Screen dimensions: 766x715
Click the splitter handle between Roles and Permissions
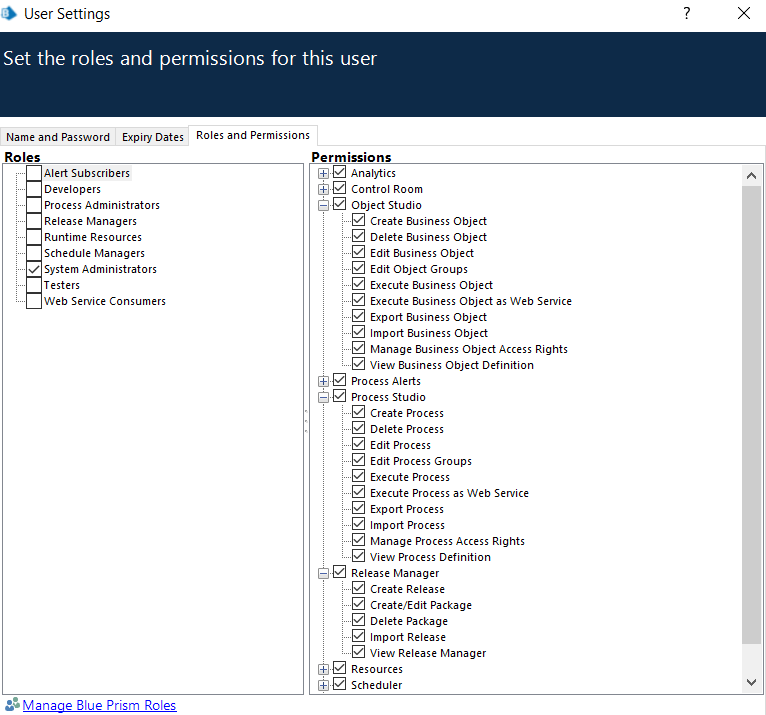click(x=306, y=422)
